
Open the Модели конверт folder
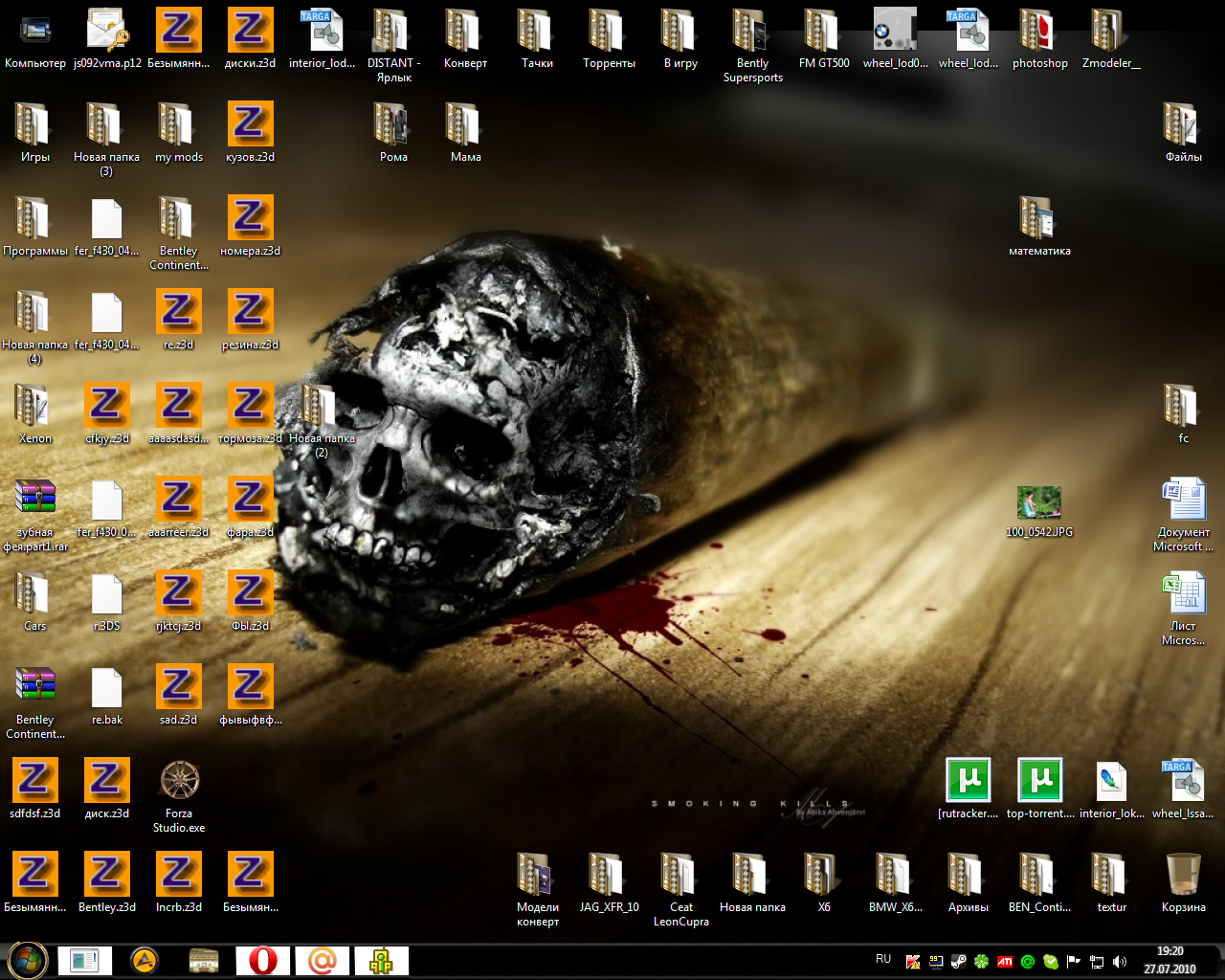[x=537, y=890]
